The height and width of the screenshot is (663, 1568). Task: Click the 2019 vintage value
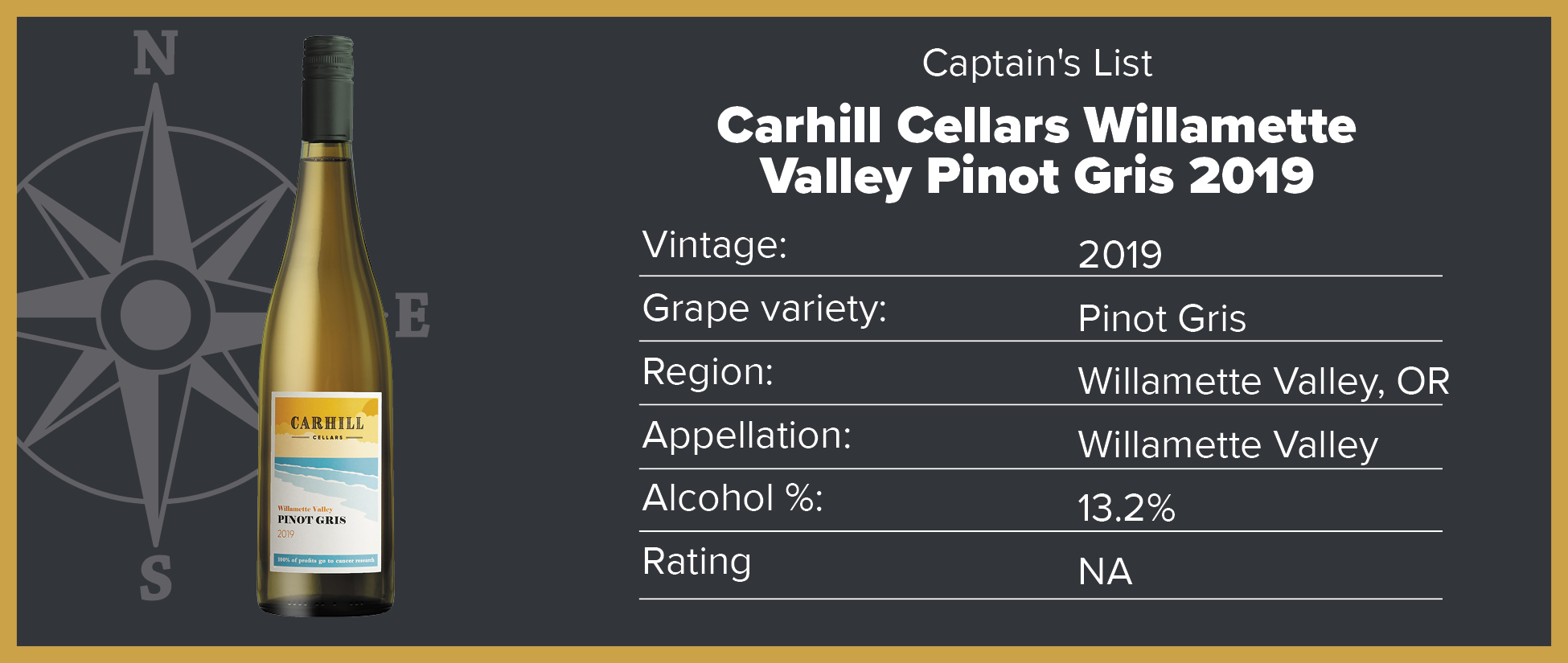(1120, 255)
